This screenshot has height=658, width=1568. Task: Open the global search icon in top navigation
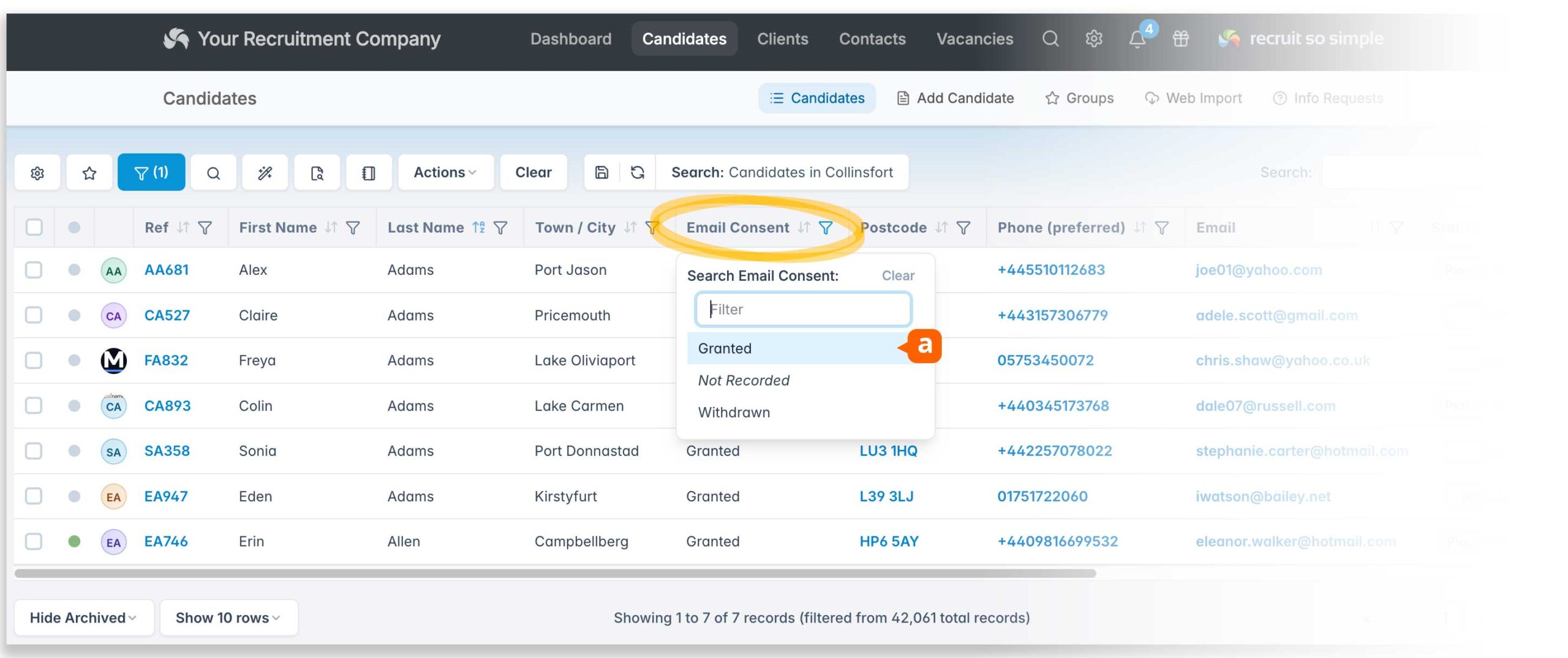1050,39
